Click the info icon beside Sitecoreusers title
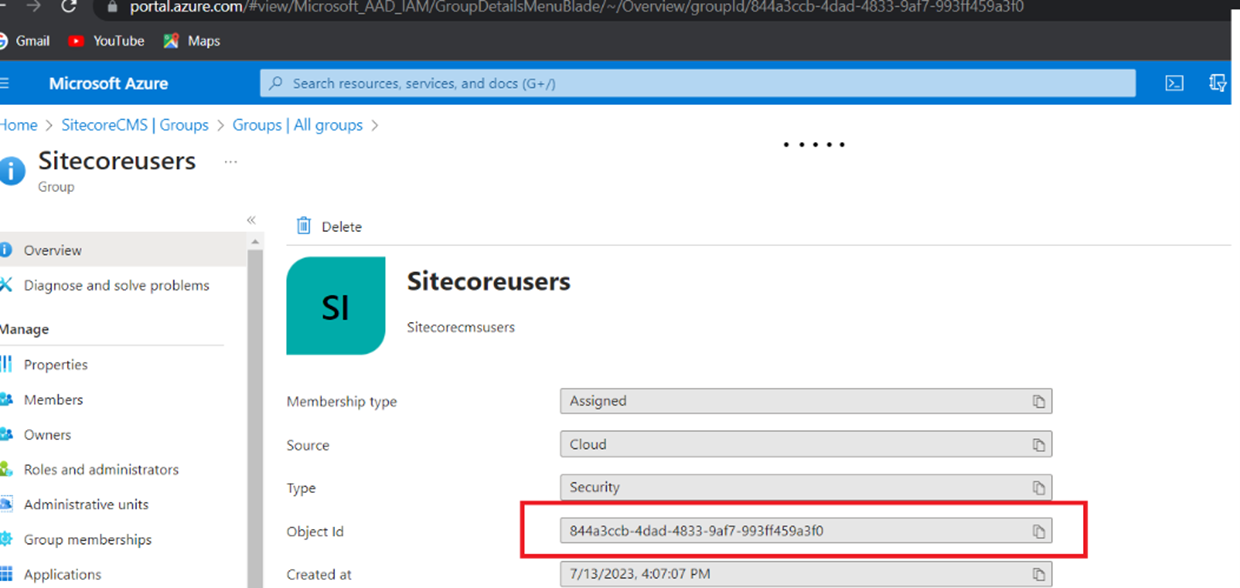 click(12, 171)
